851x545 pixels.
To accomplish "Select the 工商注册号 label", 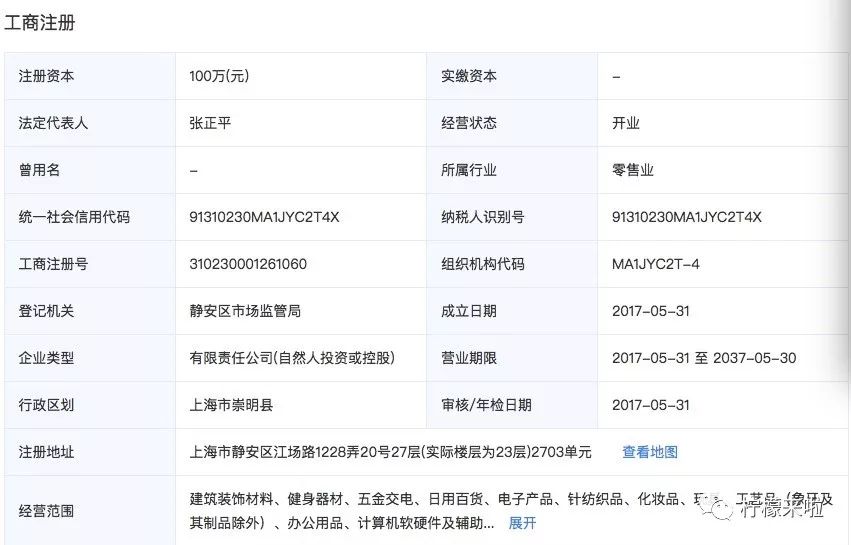I will point(53,264).
